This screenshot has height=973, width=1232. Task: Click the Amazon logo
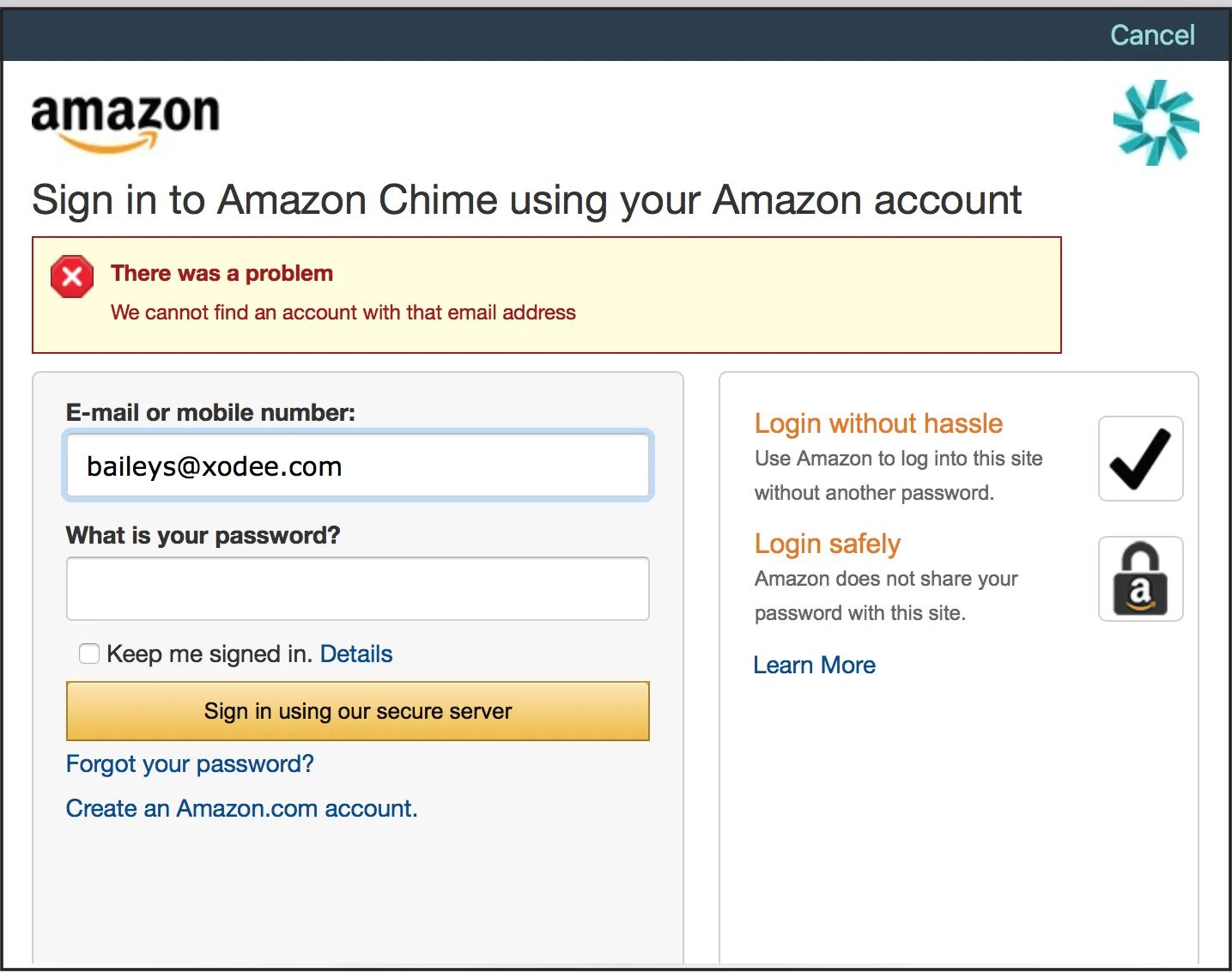click(x=125, y=121)
